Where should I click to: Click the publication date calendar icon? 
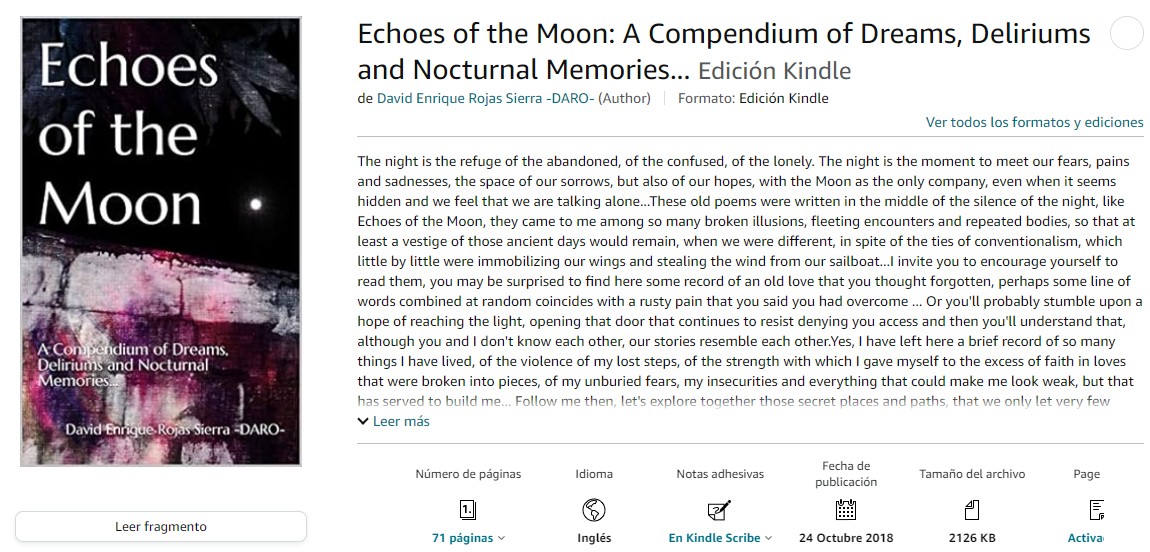click(846, 510)
